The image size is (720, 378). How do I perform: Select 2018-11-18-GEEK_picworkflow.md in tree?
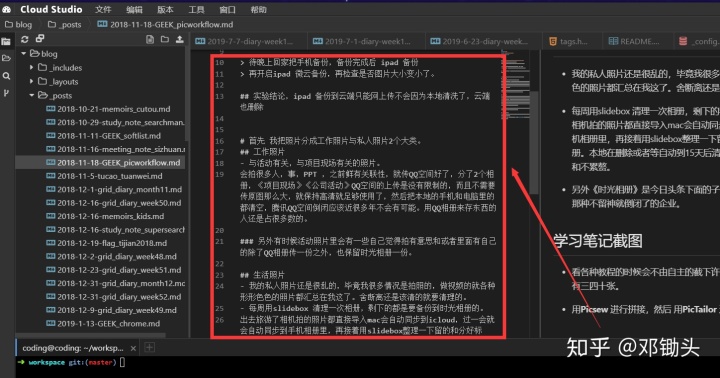100,162
